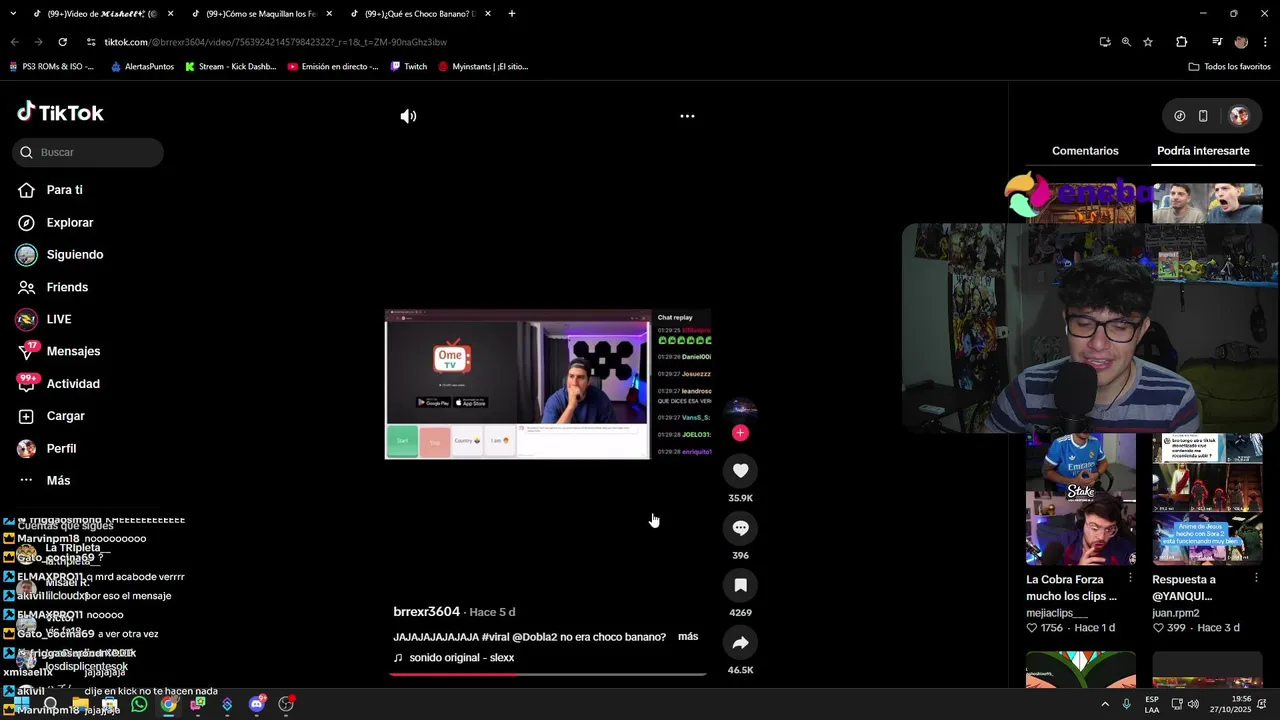
Task: Open the Emisión en directo bookmark
Action: tap(333, 67)
